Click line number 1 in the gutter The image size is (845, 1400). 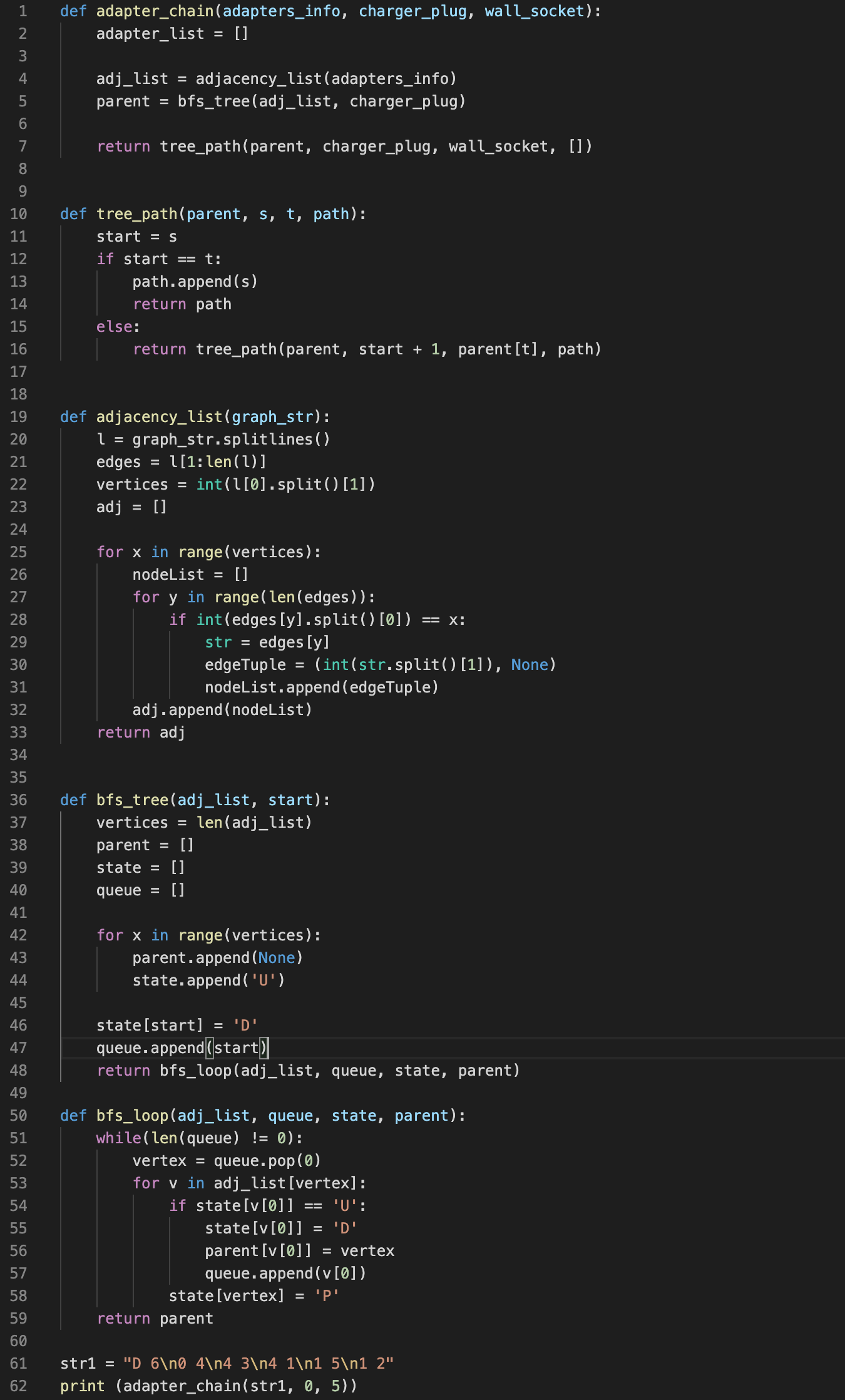click(23, 11)
